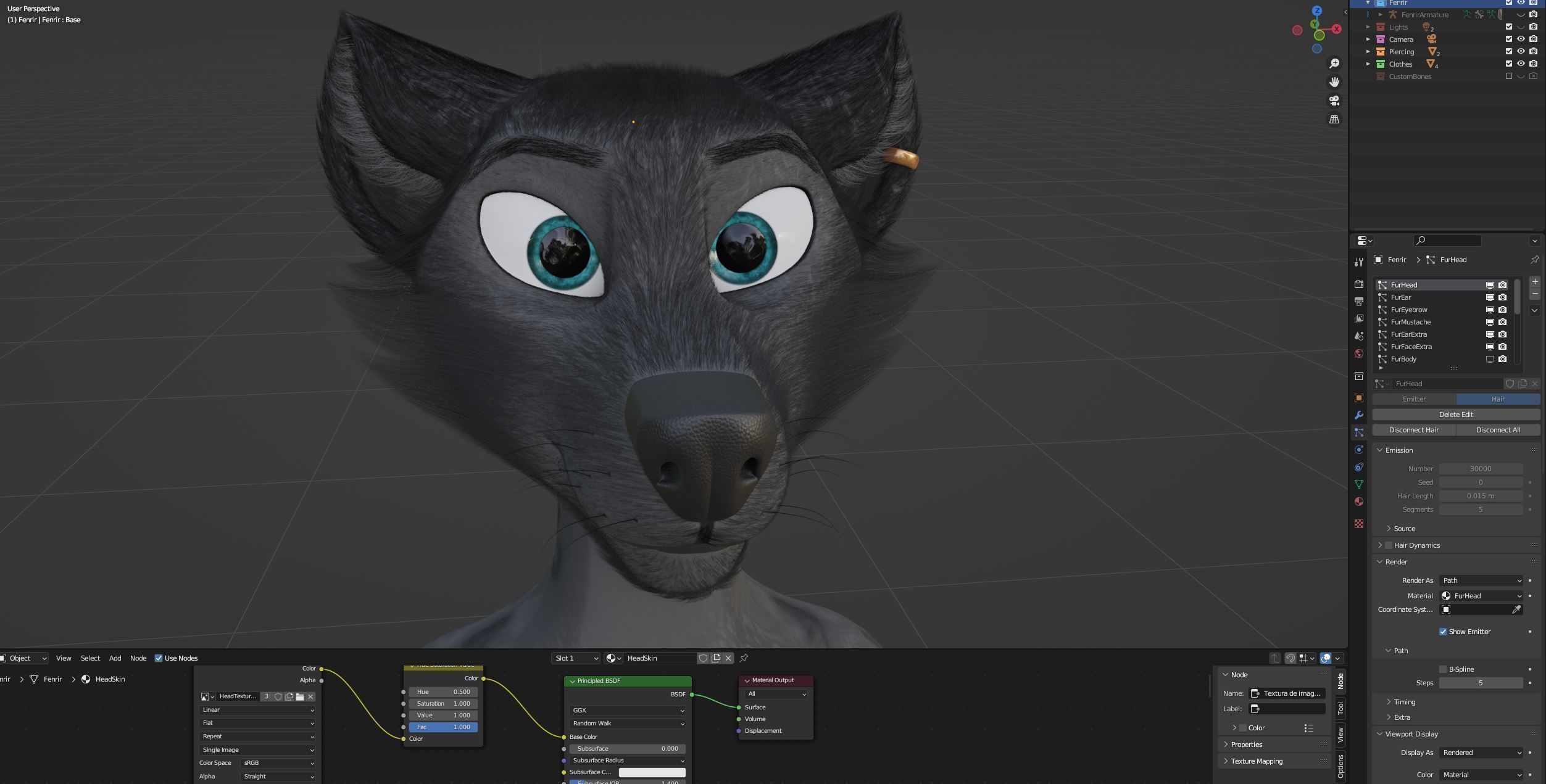Click the Coordinate System eyedropper icon
Viewport: 1546px width, 784px height.
pyautogui.click(x=1516, y=609)
